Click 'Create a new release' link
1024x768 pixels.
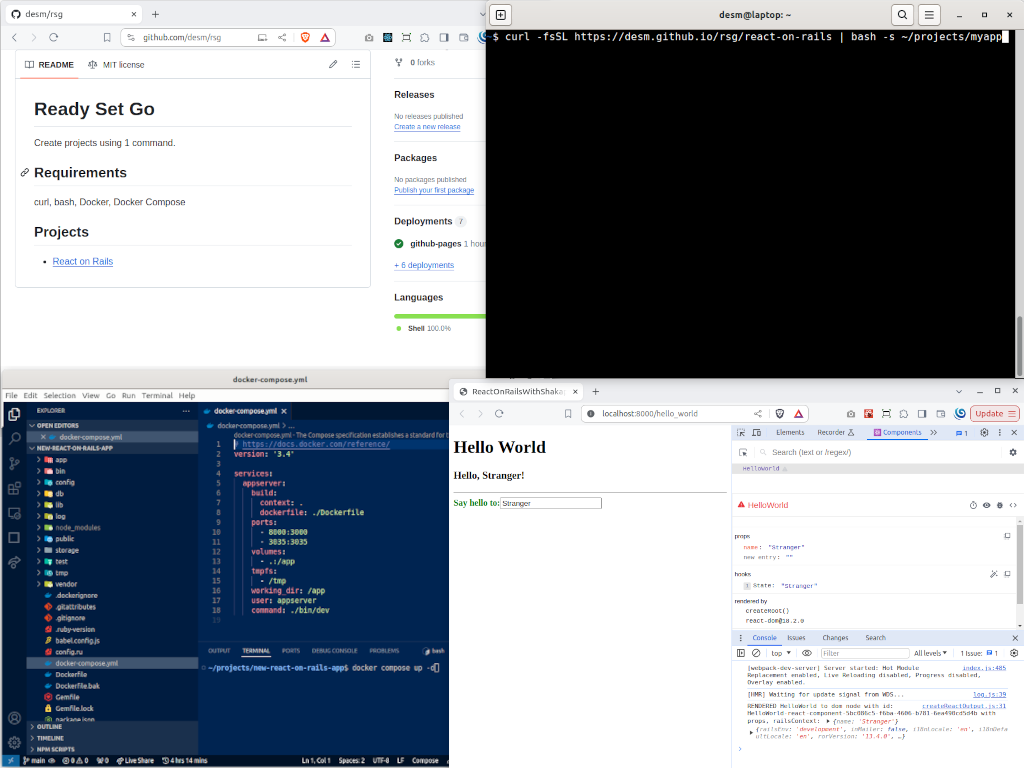tap(427, 127)
